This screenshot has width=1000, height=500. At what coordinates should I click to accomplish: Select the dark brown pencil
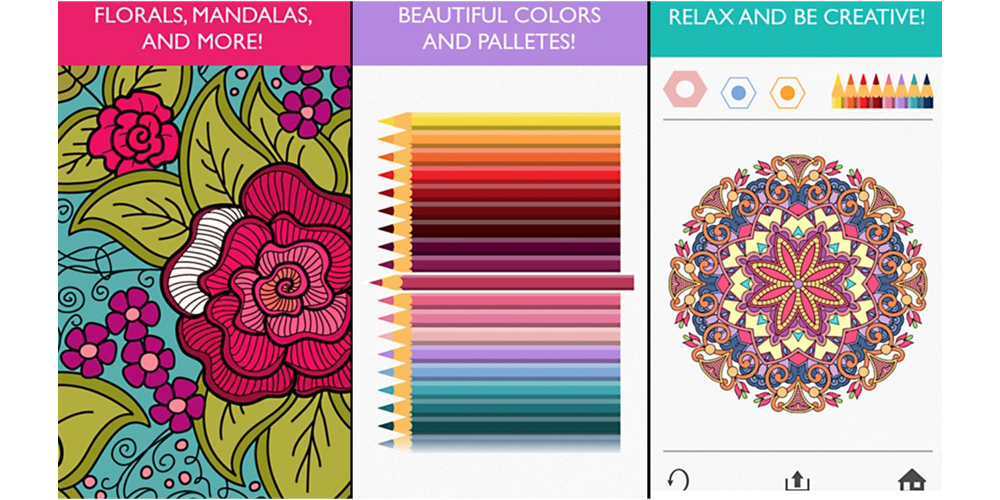499,228
